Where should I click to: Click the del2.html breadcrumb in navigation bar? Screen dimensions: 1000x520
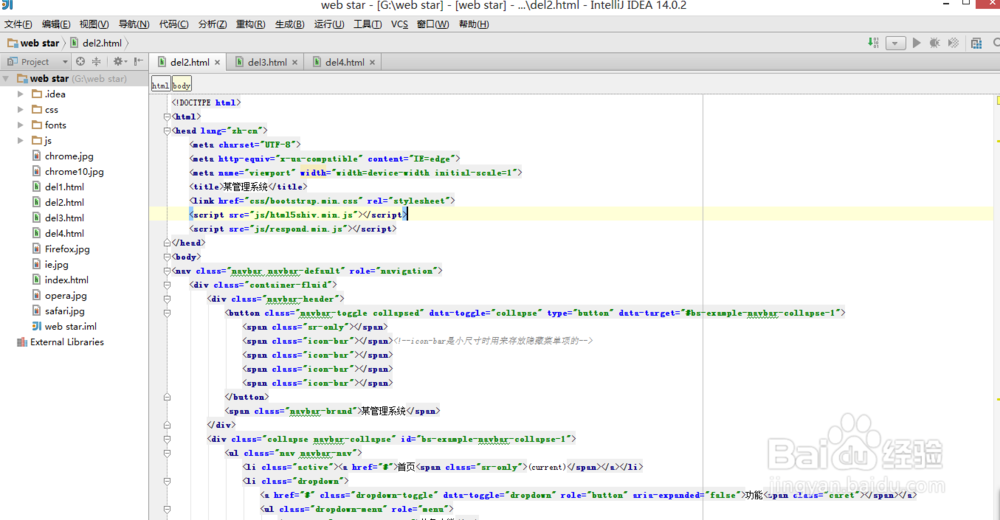point(96,43)
